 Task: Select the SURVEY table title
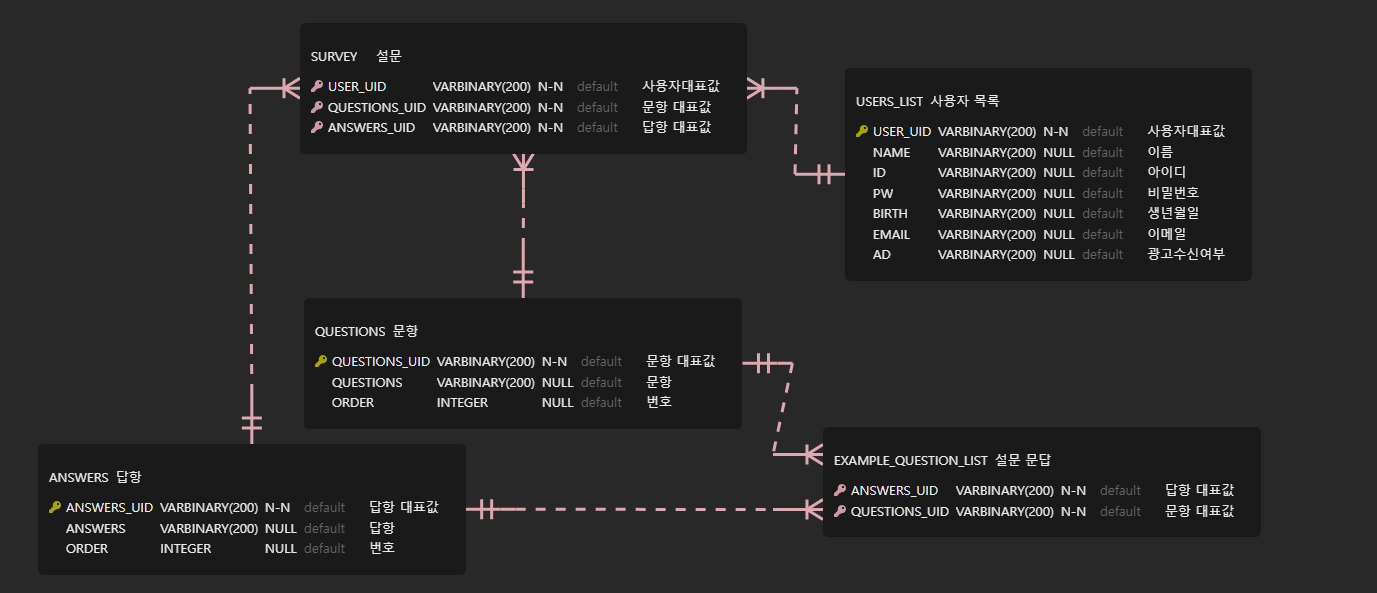pyautogui.click(x=334, y=56)
